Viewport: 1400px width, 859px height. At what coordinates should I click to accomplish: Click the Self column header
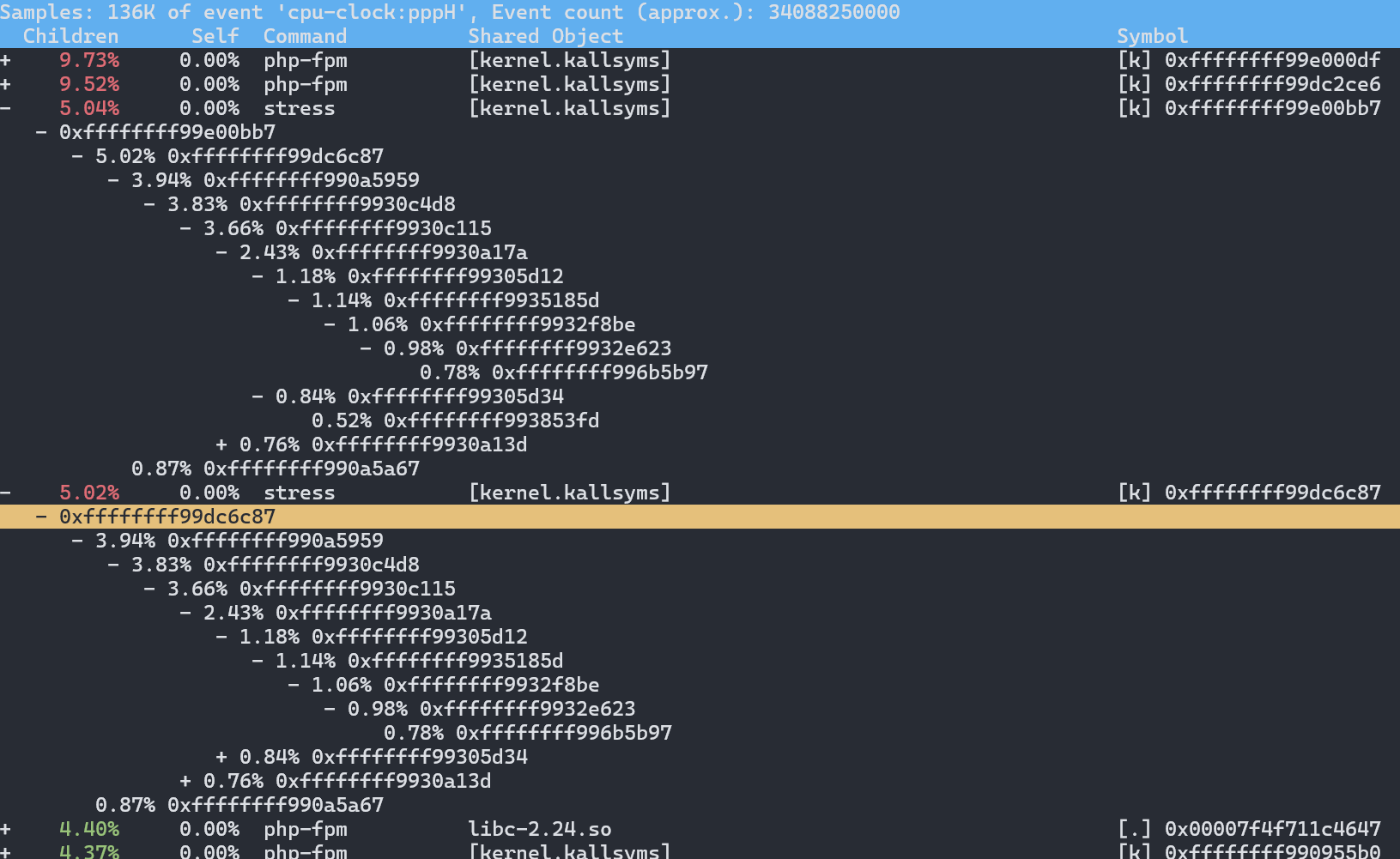[x=215, y=36]
